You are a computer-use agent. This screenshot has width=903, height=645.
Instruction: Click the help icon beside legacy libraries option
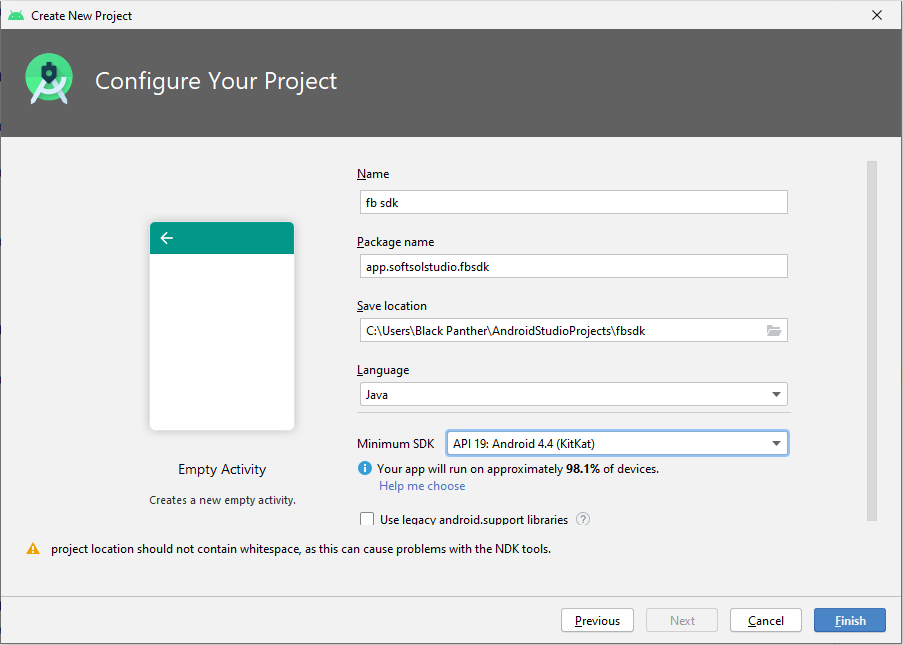click(583, 519)
